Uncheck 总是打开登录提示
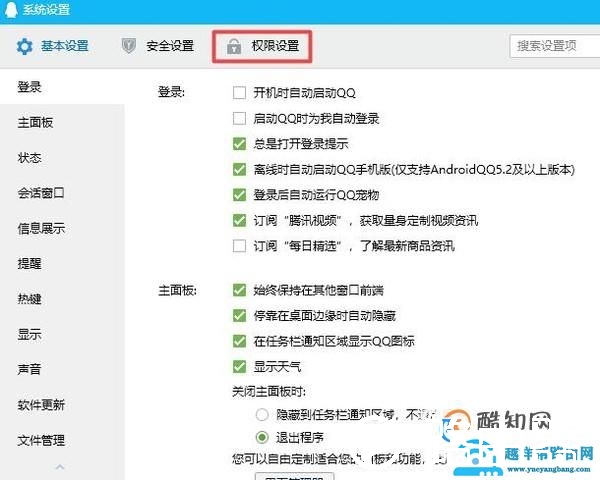600x480 pixels. click(x=239, y=144)
